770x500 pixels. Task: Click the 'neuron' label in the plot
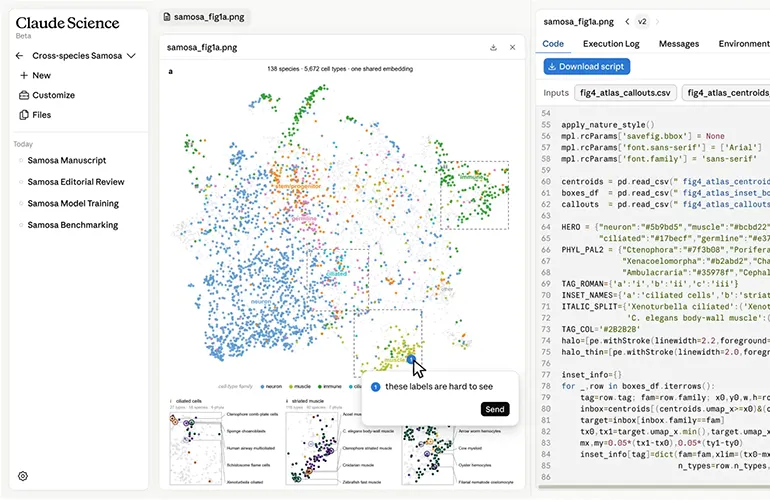point(260,302)
